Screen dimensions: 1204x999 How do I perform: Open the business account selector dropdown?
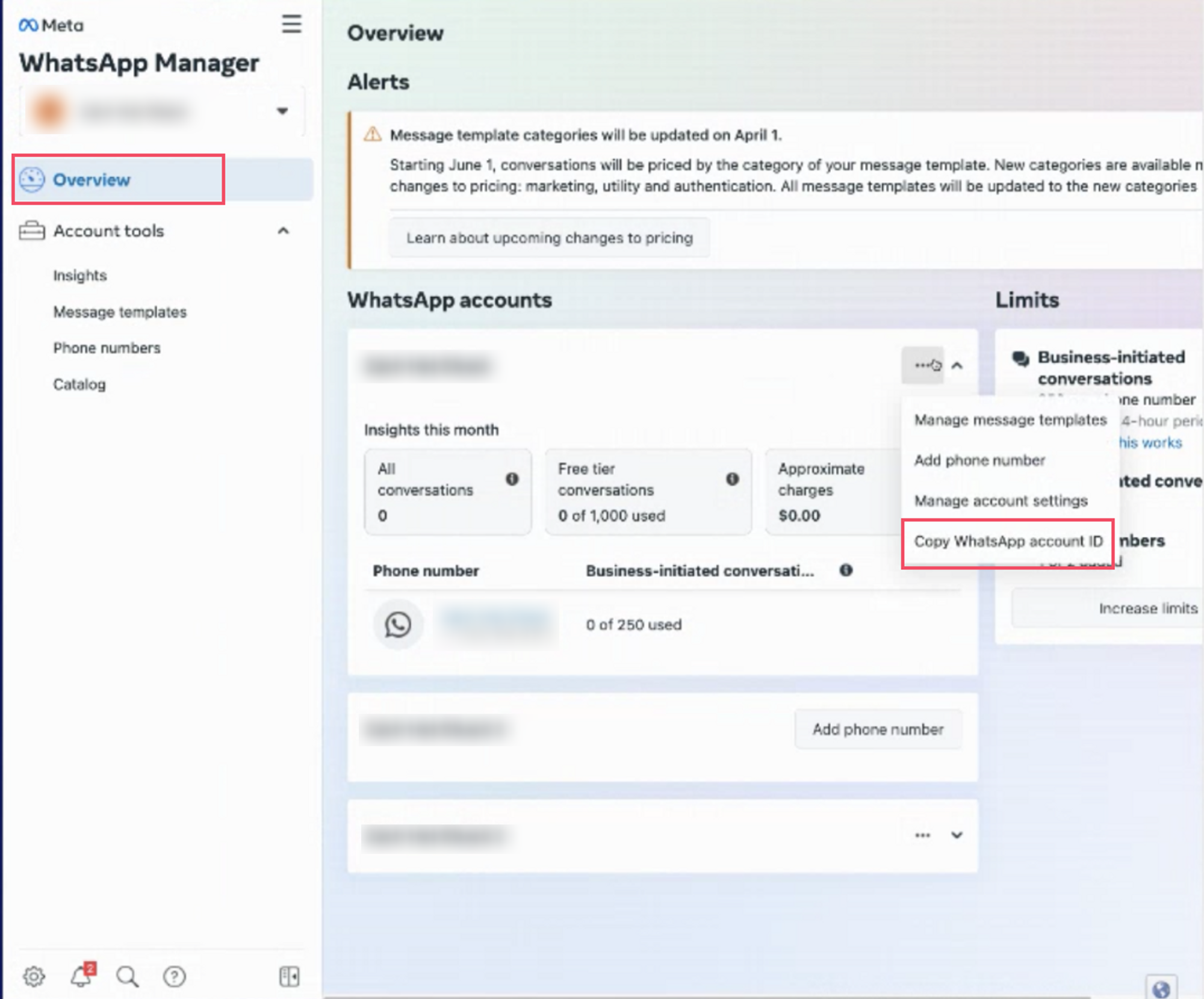163,111
